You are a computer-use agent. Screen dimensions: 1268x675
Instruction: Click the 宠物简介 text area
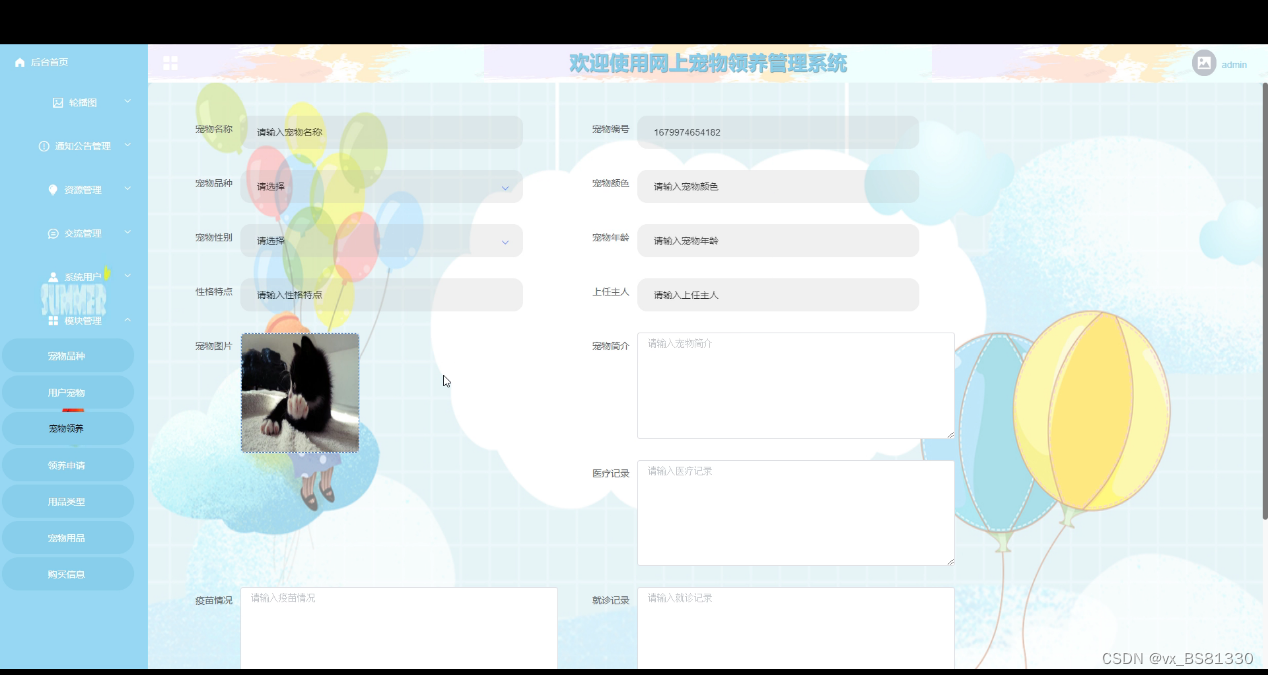click(x=796, y=385)
